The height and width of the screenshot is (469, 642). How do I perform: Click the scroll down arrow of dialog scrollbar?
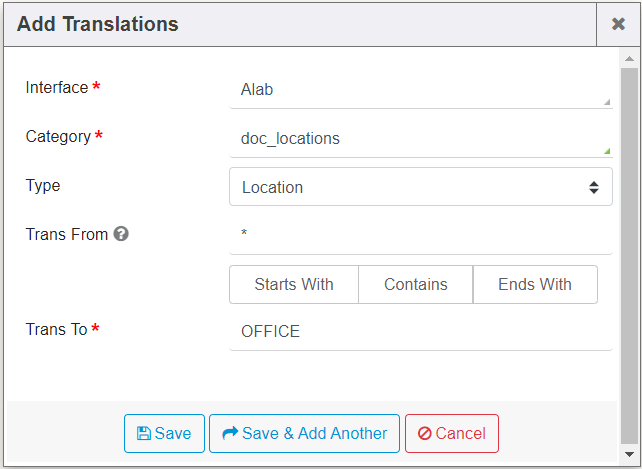pos(630,454)
